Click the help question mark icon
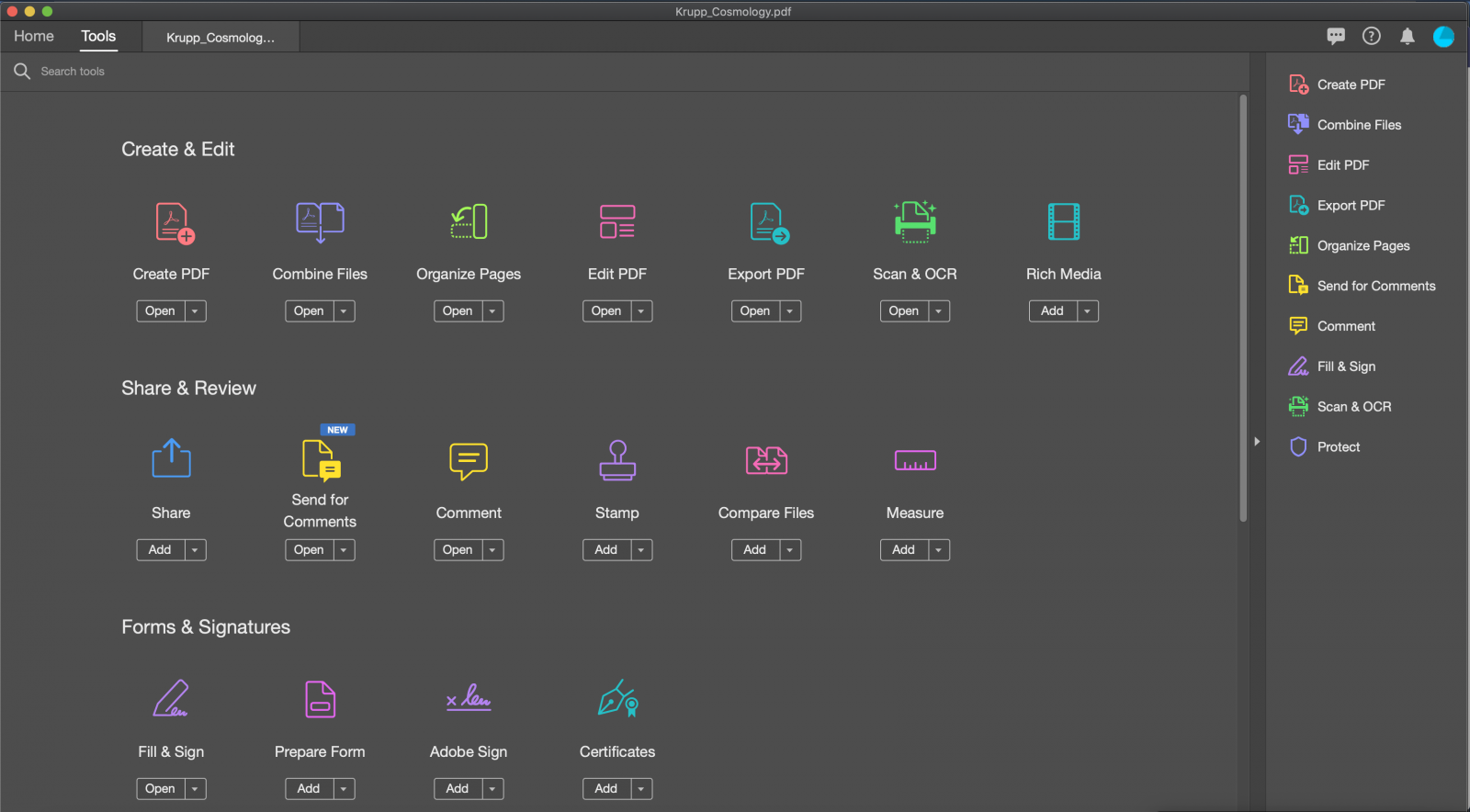The image size is (1470, 812). tap(1371, 36)
